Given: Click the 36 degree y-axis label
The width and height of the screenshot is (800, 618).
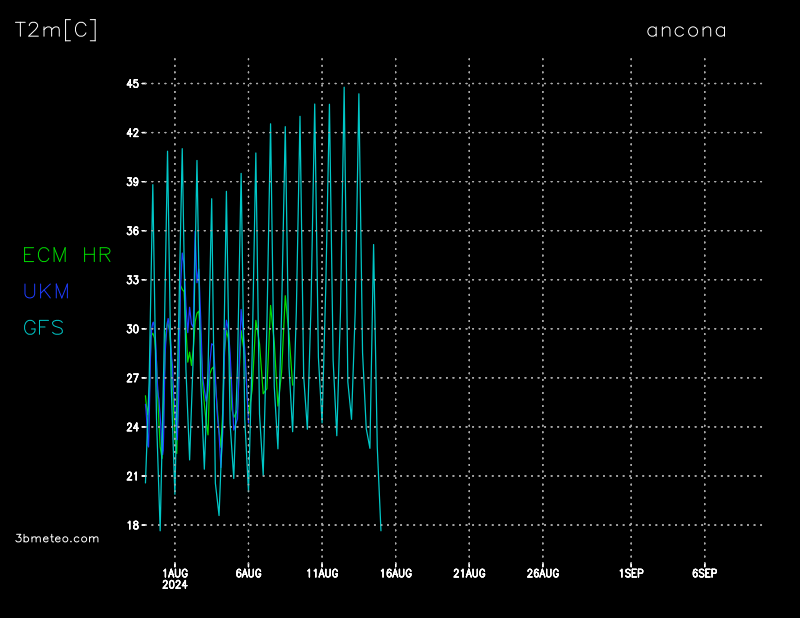Looking at the screenshot, I should point(131,231).
